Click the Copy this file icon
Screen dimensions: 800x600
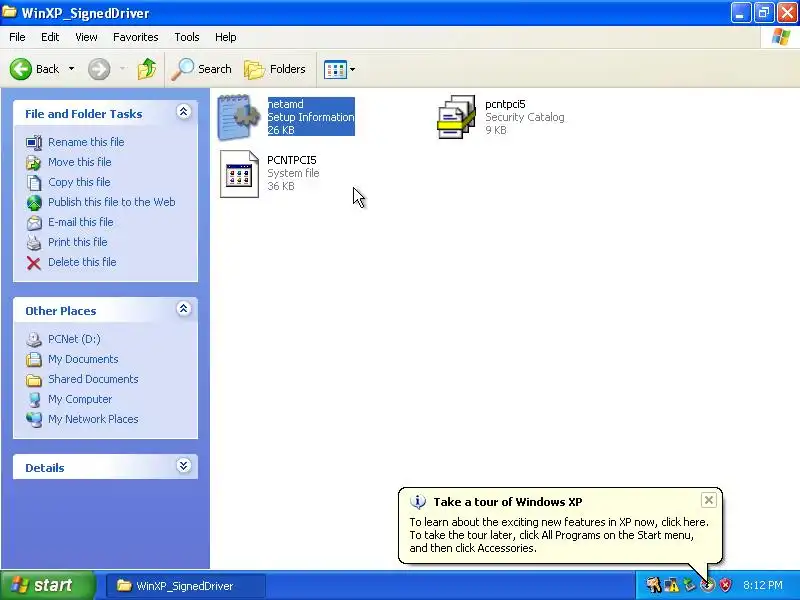click(x=34, y=182)
